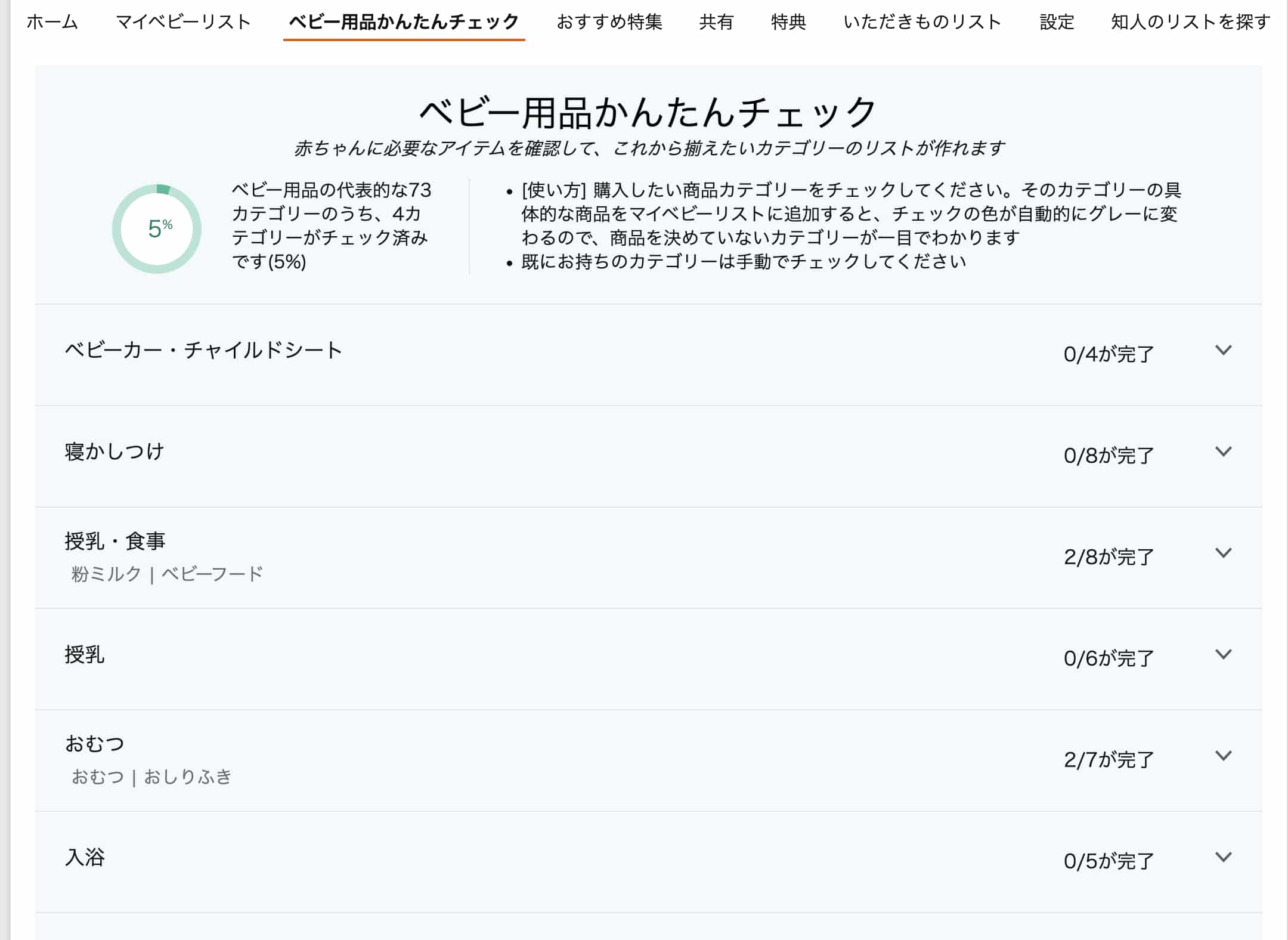Click the 5% progress circle

tap(157, 229)
